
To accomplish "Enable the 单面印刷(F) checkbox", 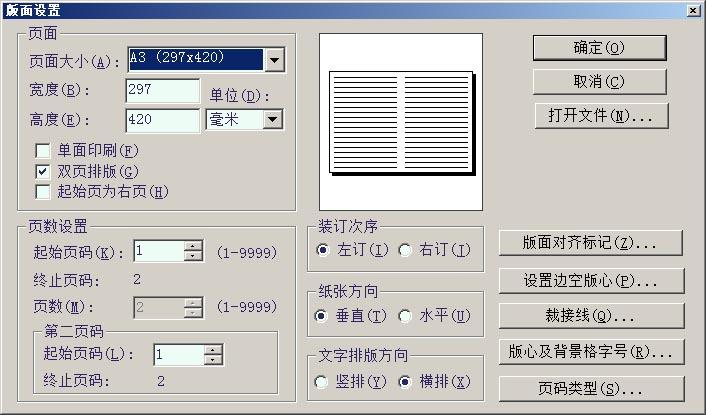I will pyautogui.click(x=43, y=151).
